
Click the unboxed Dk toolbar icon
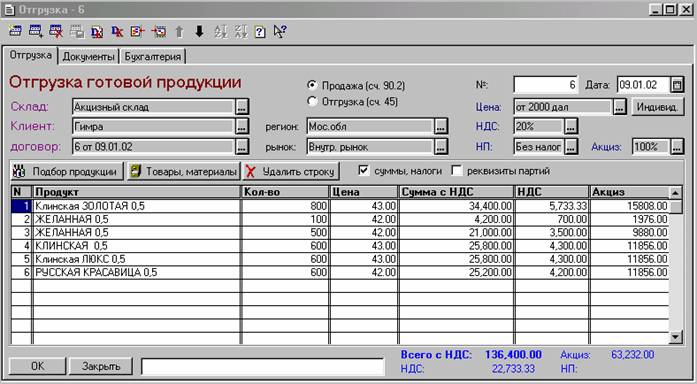coord(117,31)
